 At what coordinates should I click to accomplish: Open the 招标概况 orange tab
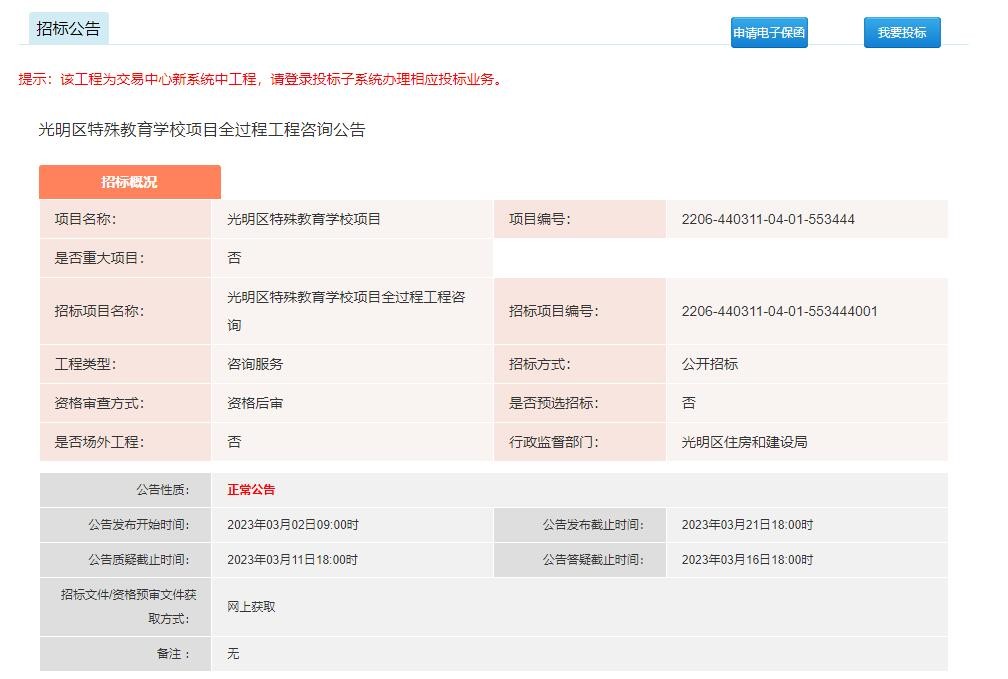pyautogui.click(x=129, y=182)
